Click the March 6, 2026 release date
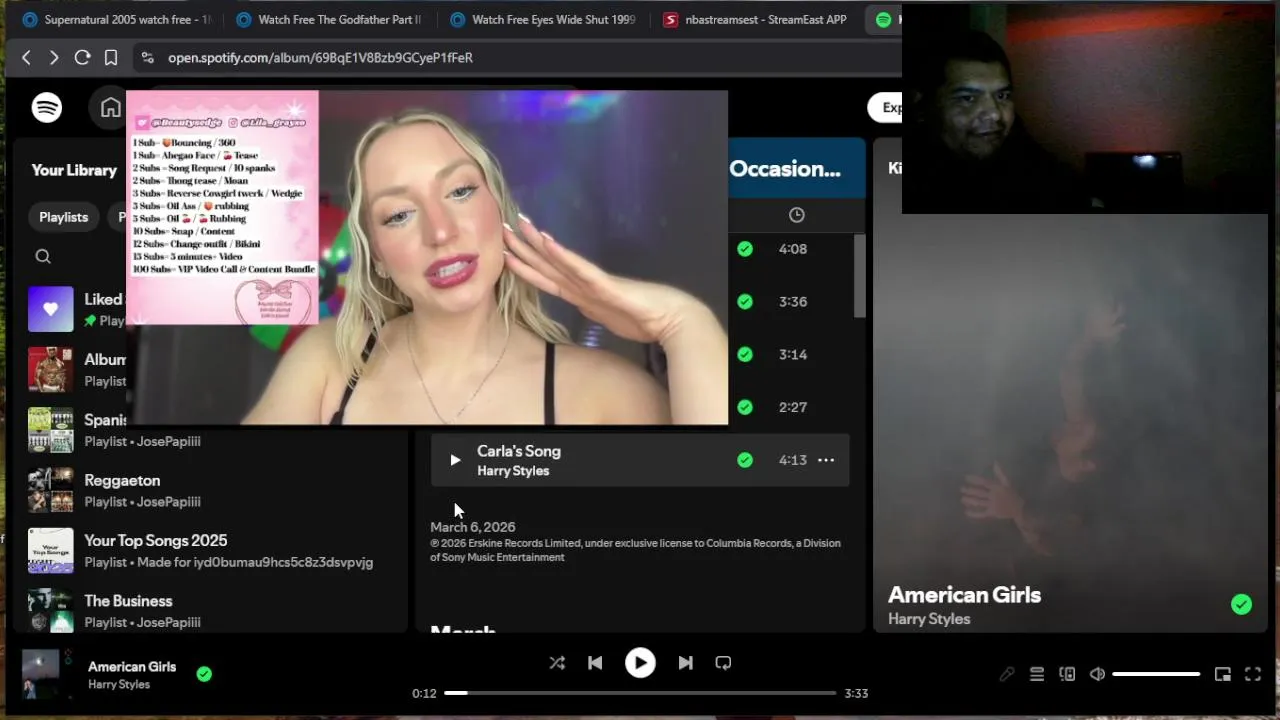The width and height of the screenshot is (1280, 720). [x=473, y=527]
